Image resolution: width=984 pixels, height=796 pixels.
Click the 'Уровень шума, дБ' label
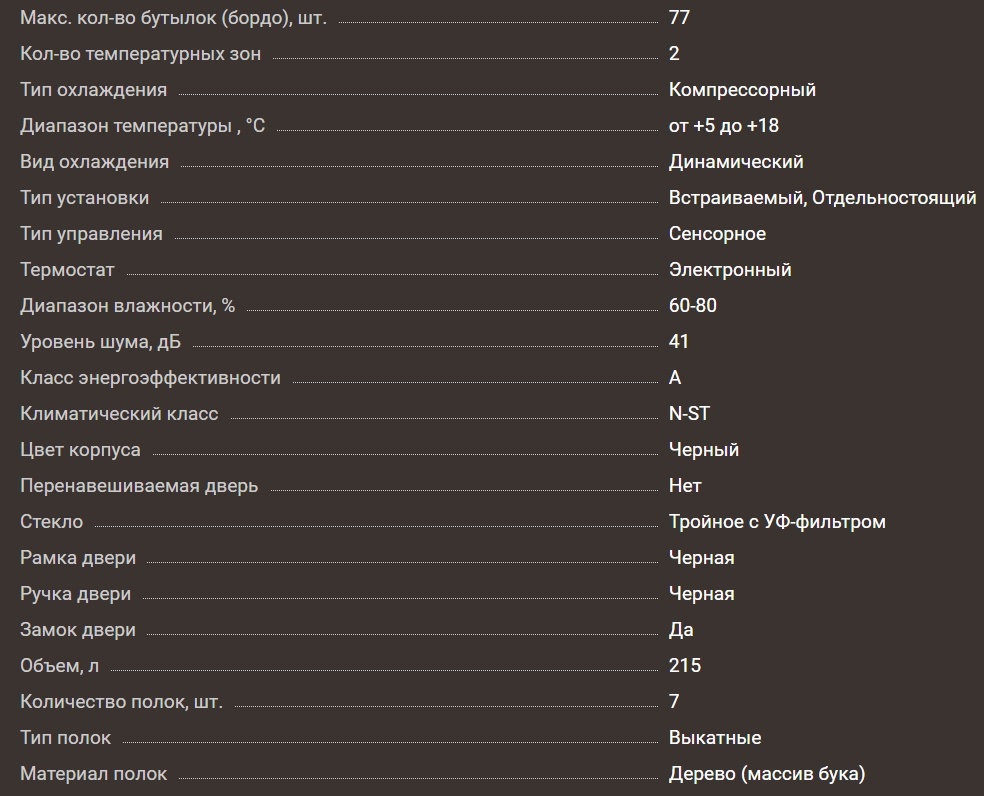coord(100,342)
